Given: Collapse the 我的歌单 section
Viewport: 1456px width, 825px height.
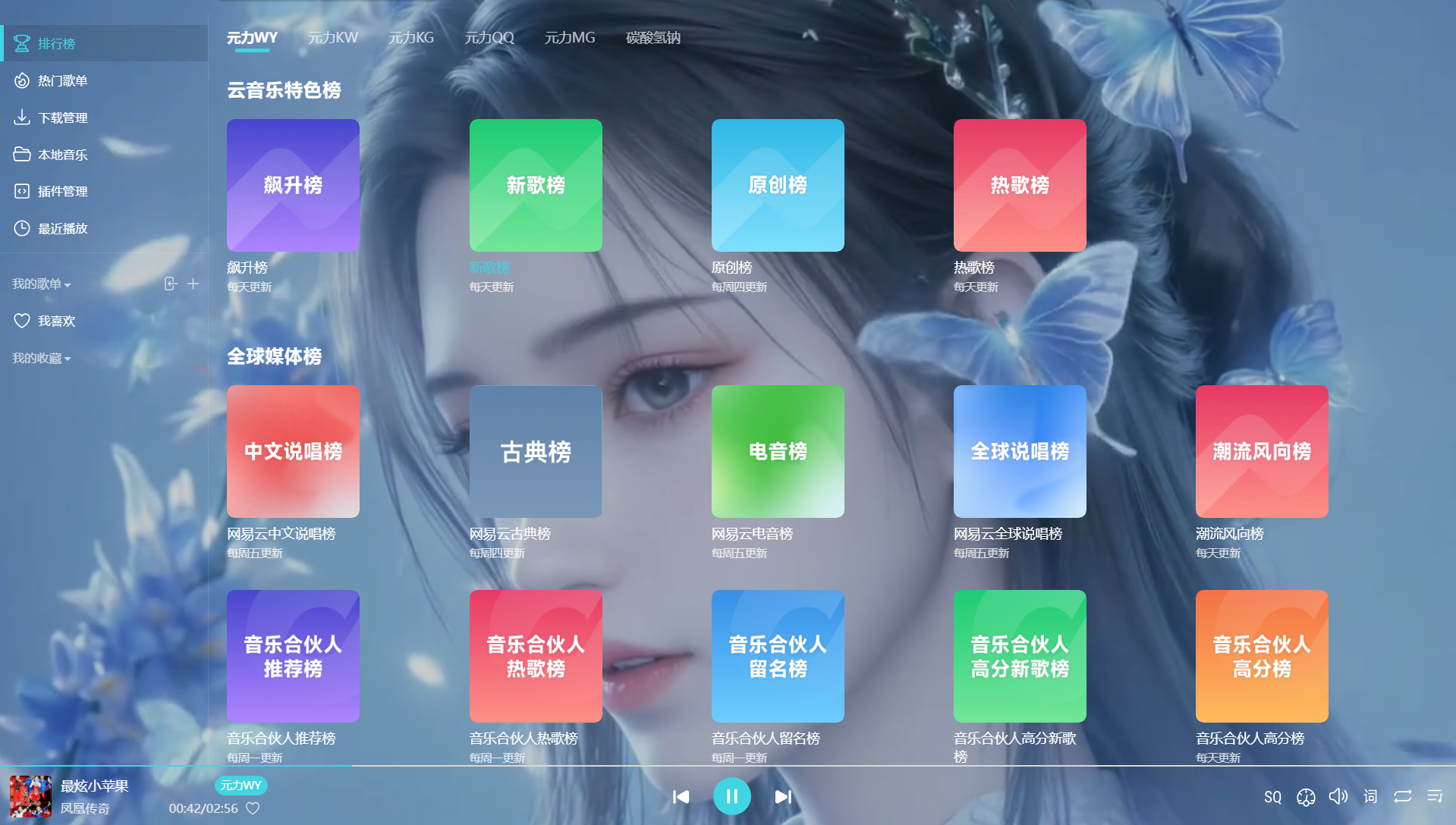Looking at the screenshot, I should tap(41, 284).
